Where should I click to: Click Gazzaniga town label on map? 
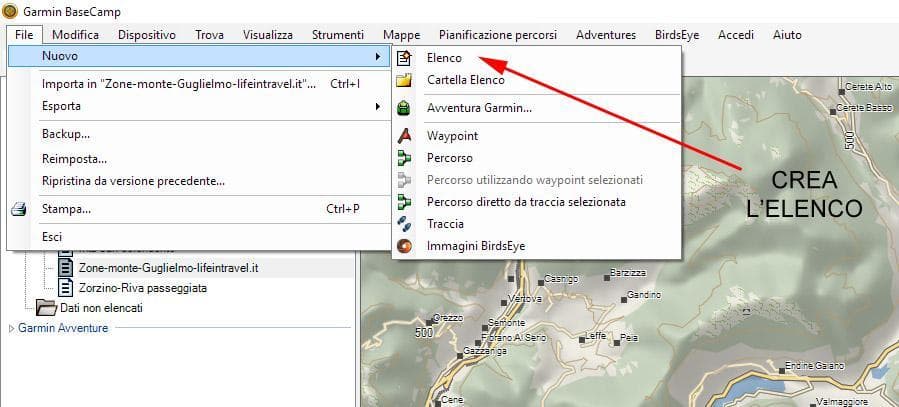[484, 351]
